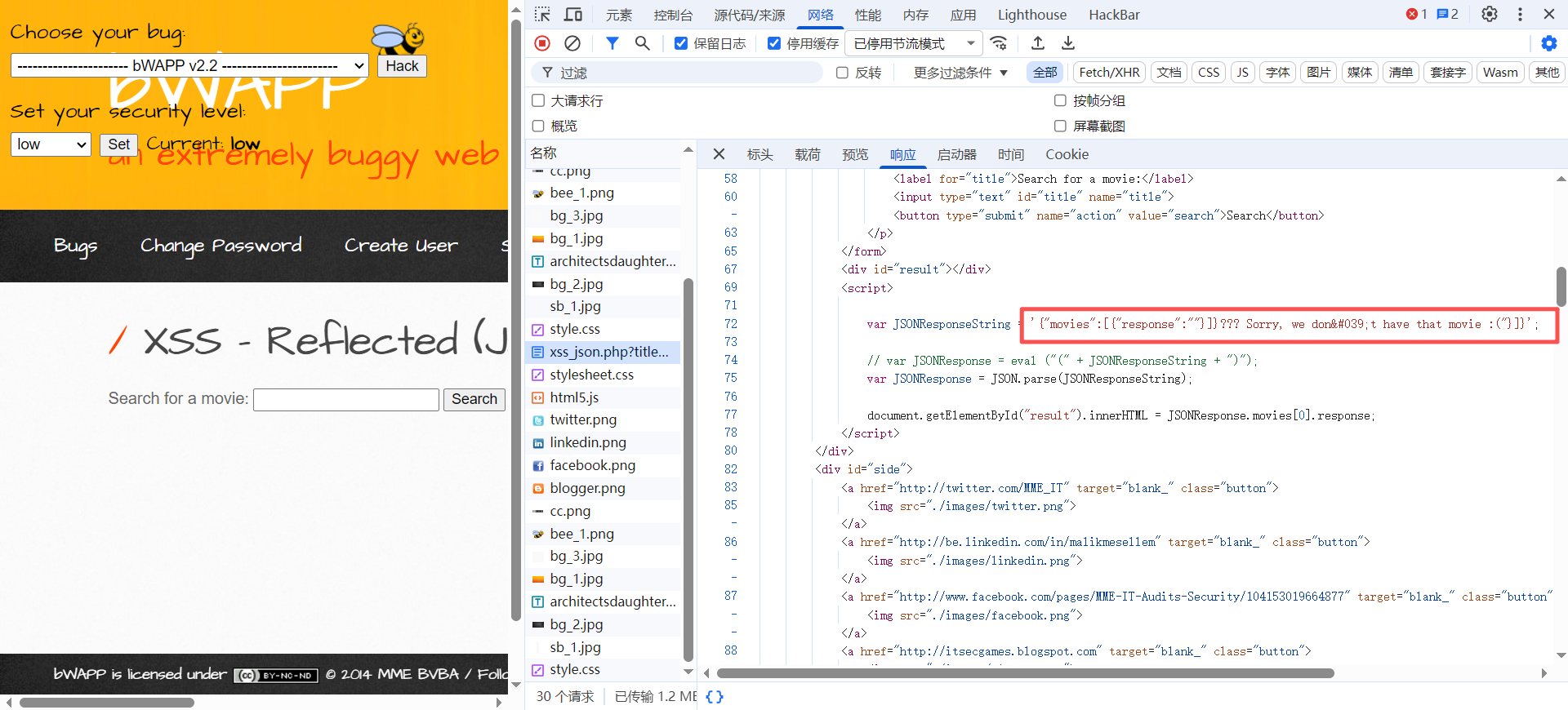Select facebook.png request
Screen dimensions: 1568x710
604,465
